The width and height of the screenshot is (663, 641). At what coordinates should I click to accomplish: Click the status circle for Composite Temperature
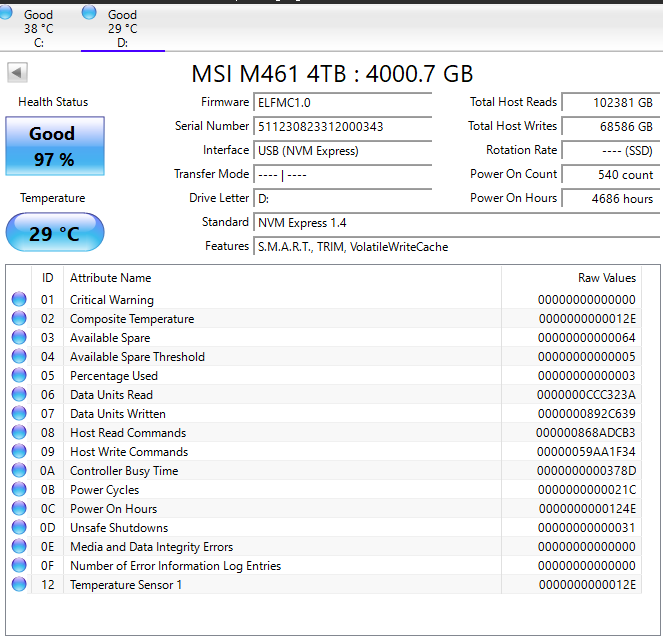[19, 318]
